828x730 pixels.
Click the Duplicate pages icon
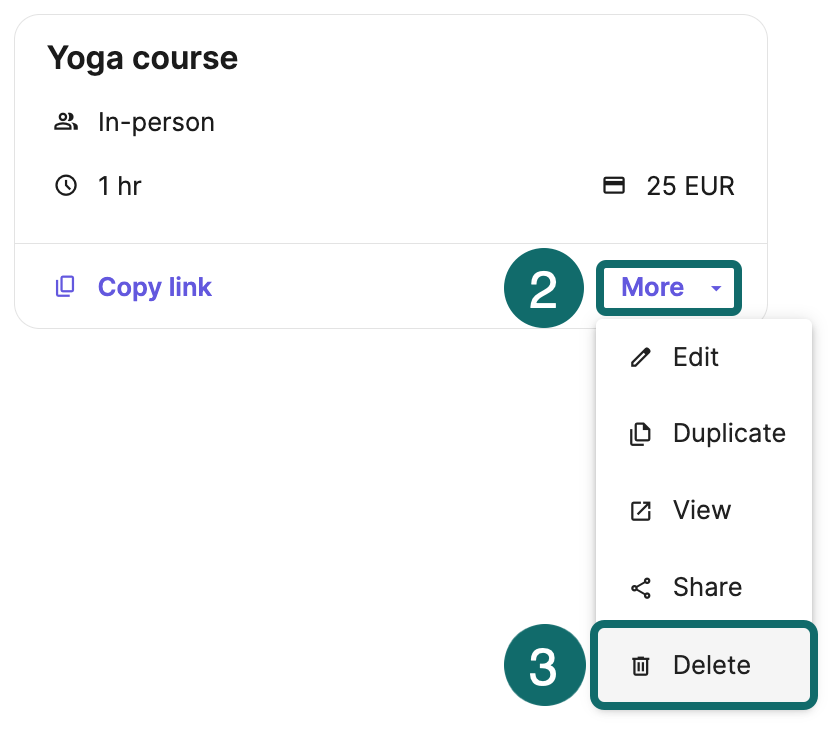coord(641,434)
